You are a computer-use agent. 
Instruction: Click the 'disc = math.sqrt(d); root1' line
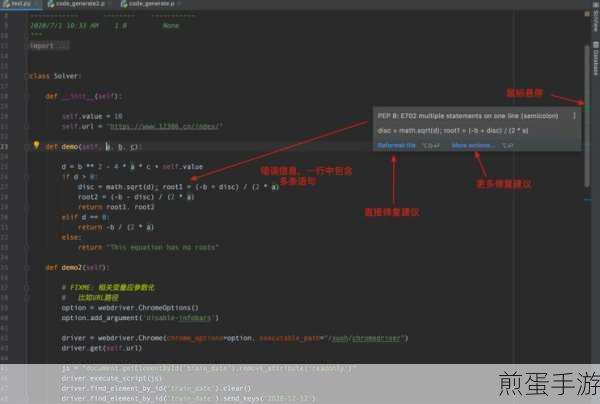178,187
